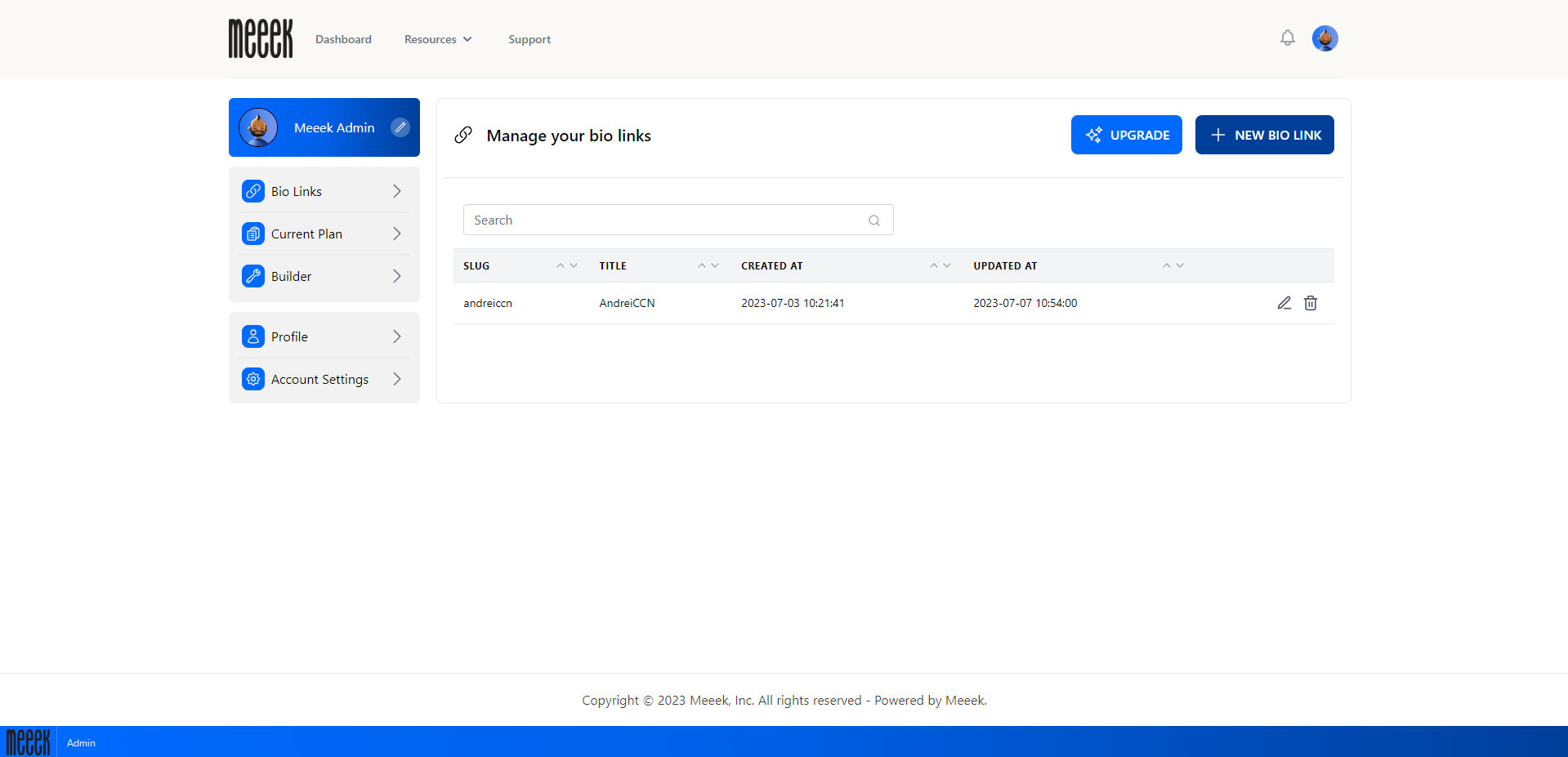Screen dimensions: 1568x757
Task: Click the UPGRADE button
Action: [x=1126, y=135]
